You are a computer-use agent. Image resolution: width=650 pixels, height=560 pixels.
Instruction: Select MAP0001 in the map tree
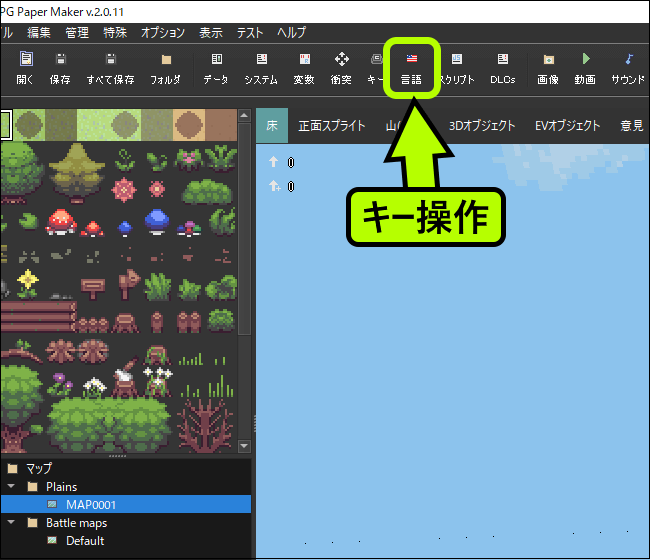pyautogui.click(x=91, y=505)
